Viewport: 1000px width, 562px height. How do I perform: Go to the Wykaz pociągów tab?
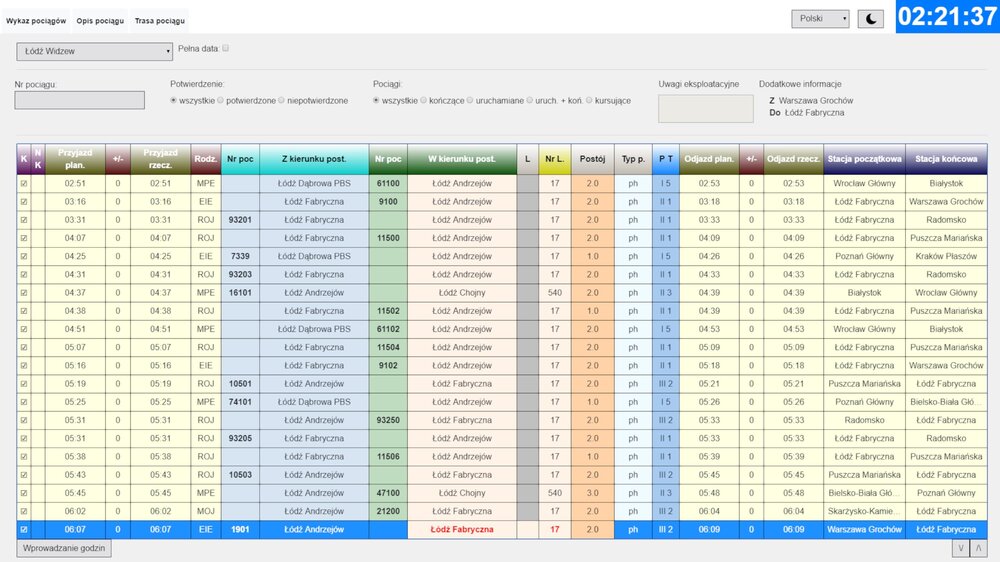[x=36, y=21]
